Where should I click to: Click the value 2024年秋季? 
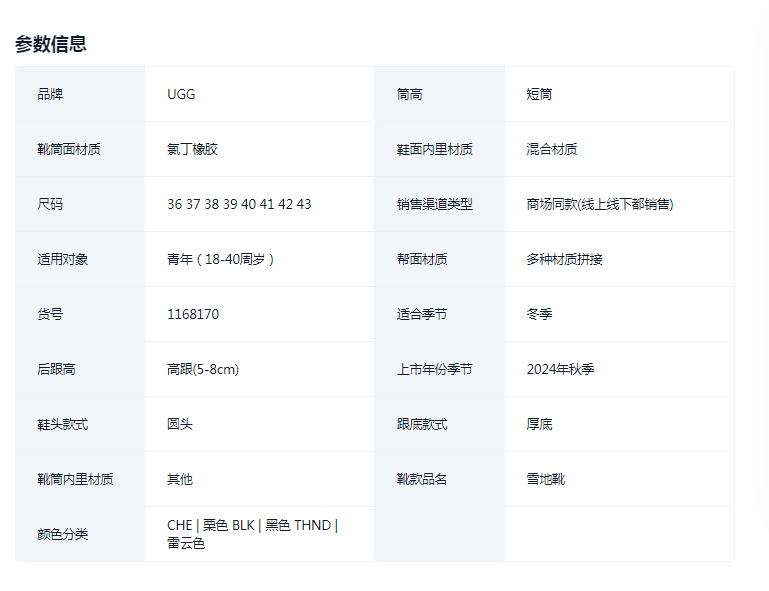point(561,368)
